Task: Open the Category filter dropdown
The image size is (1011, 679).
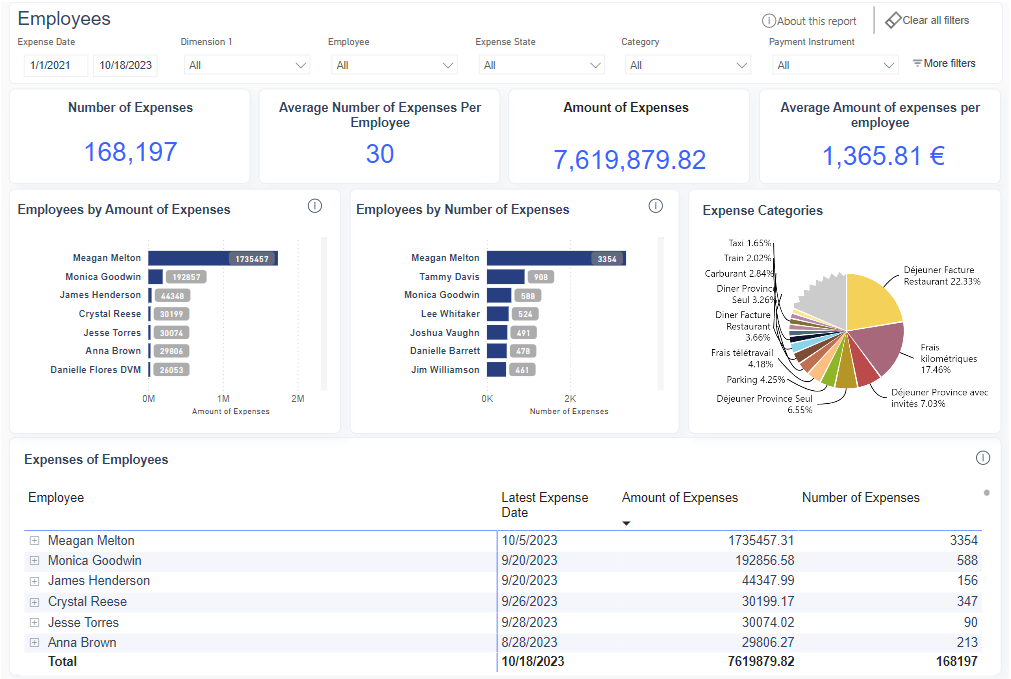Action: click(687, 65)
